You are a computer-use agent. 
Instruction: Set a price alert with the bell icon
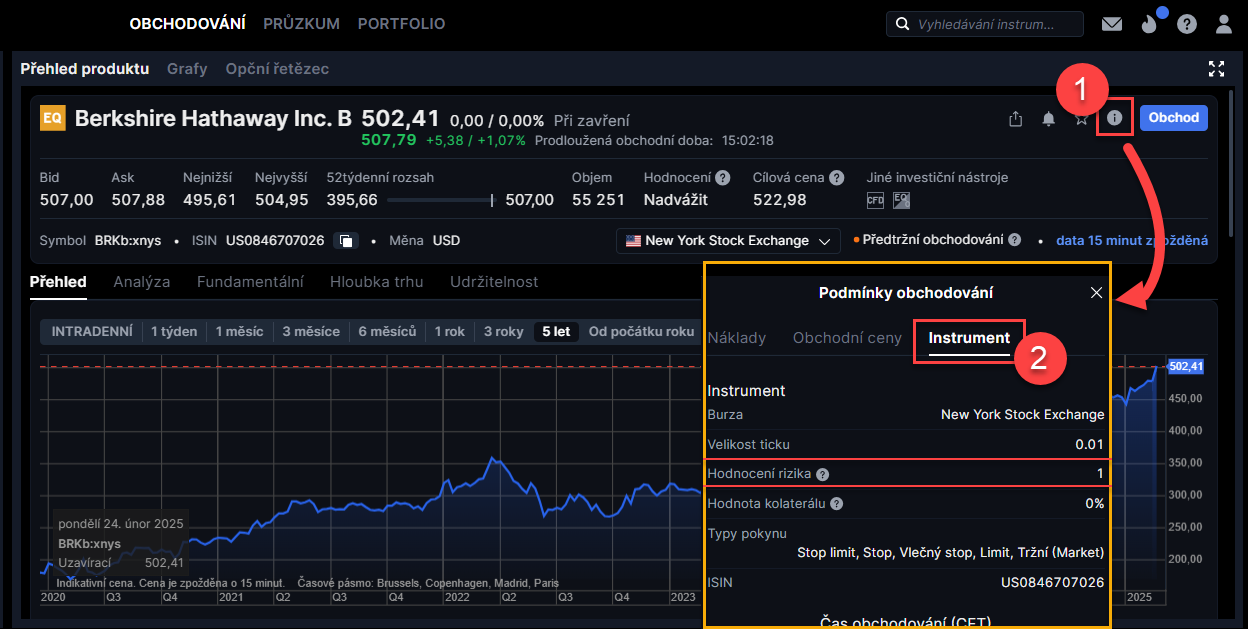(x=1048, y=119)
